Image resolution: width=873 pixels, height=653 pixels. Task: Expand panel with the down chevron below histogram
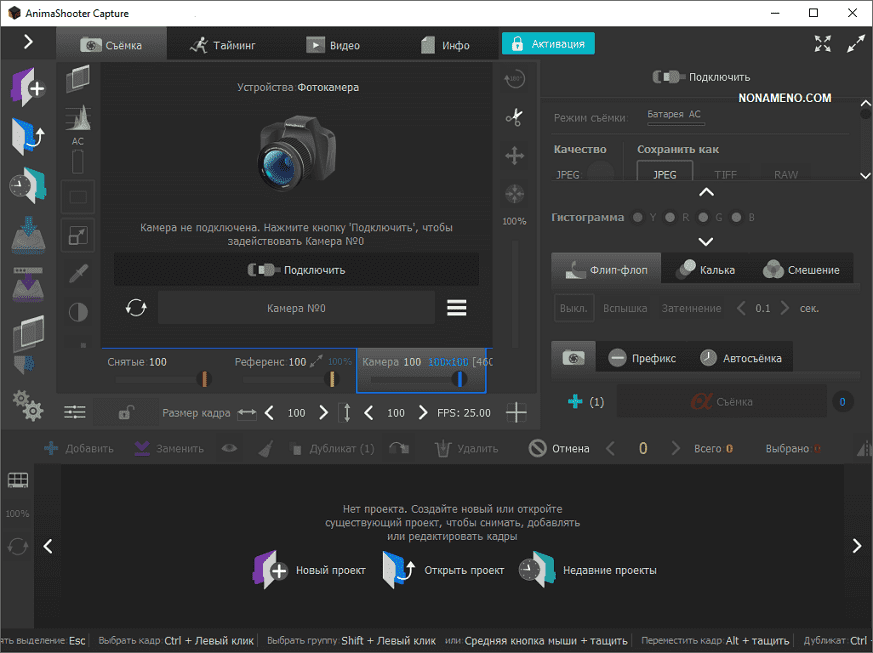coord(706,241)
